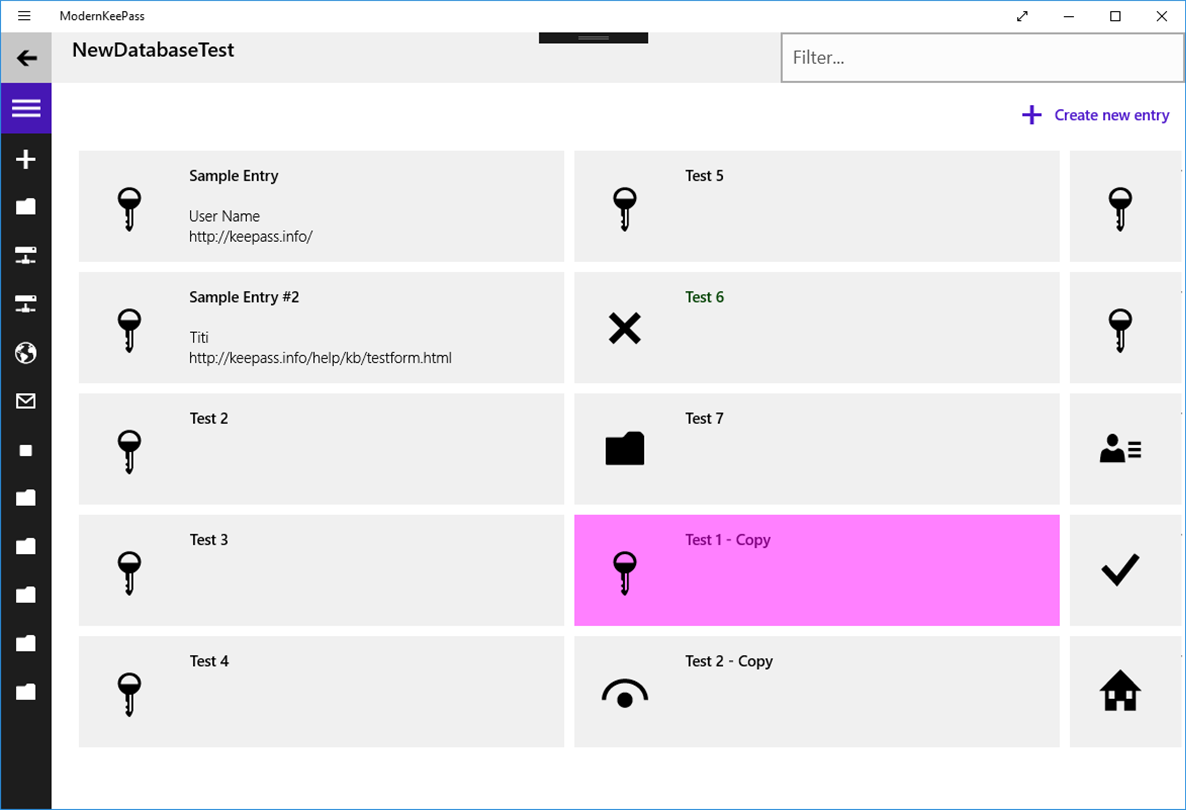Toggle full-screen mode with the diagonal arrows
Image resolution: width=1186 pixels, height=810 pixels.
1022,16
